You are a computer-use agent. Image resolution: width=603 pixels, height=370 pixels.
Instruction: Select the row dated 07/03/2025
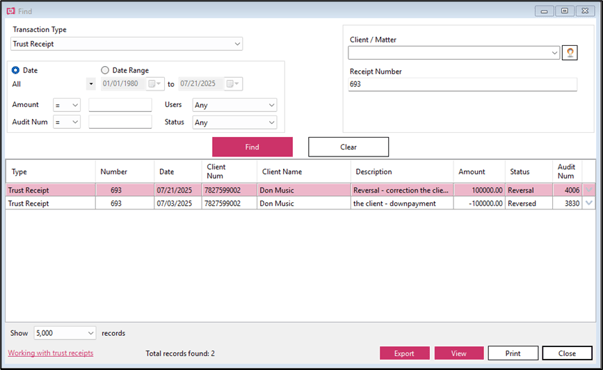[x=300, y=203]
